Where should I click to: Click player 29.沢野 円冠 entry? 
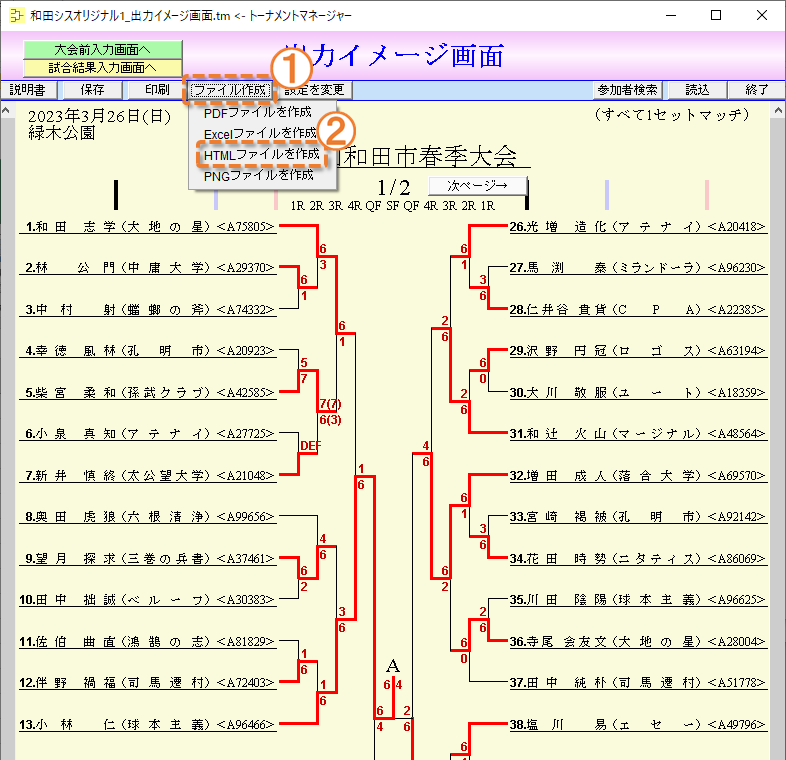638,350
